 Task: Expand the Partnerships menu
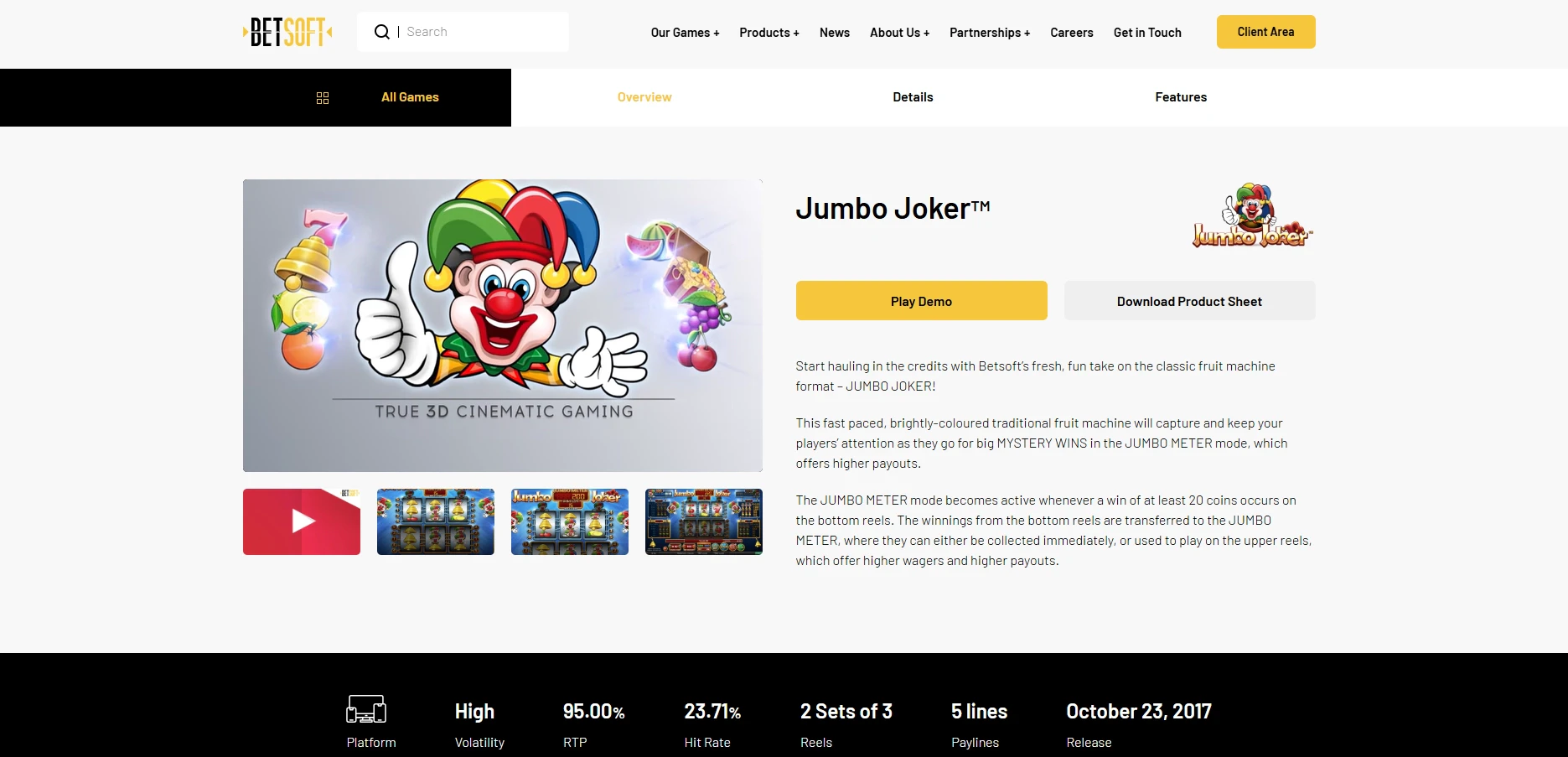(990, 33)
